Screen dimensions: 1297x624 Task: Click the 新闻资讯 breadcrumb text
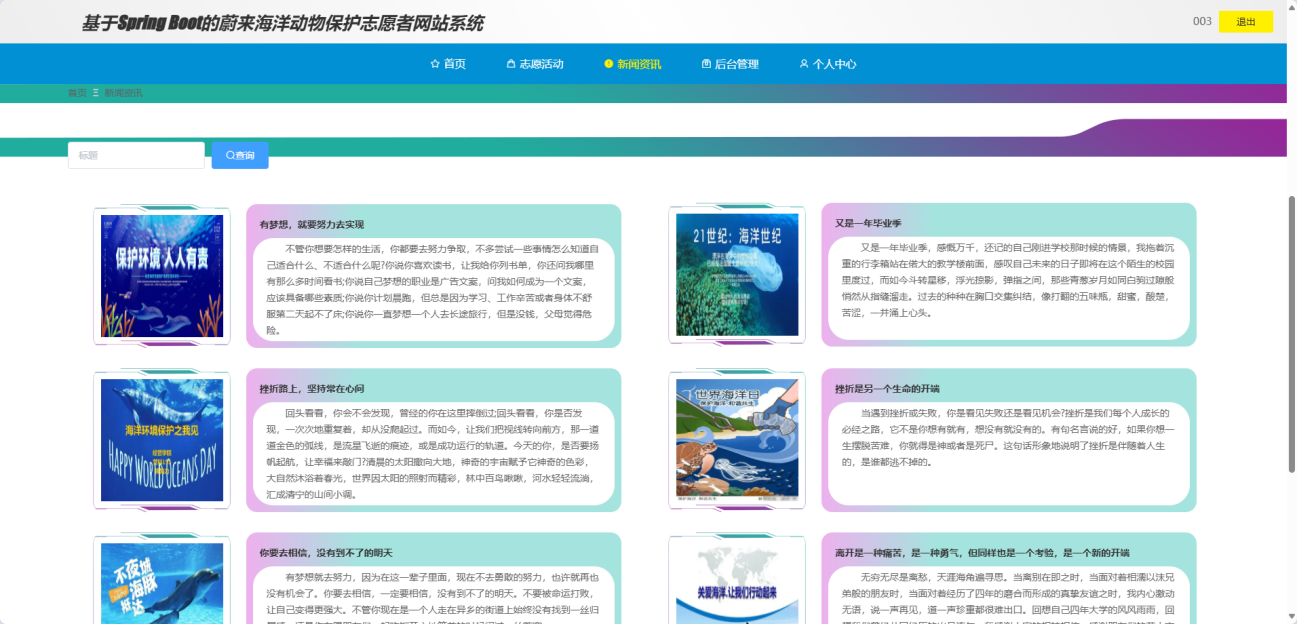[x=124, y=93]
